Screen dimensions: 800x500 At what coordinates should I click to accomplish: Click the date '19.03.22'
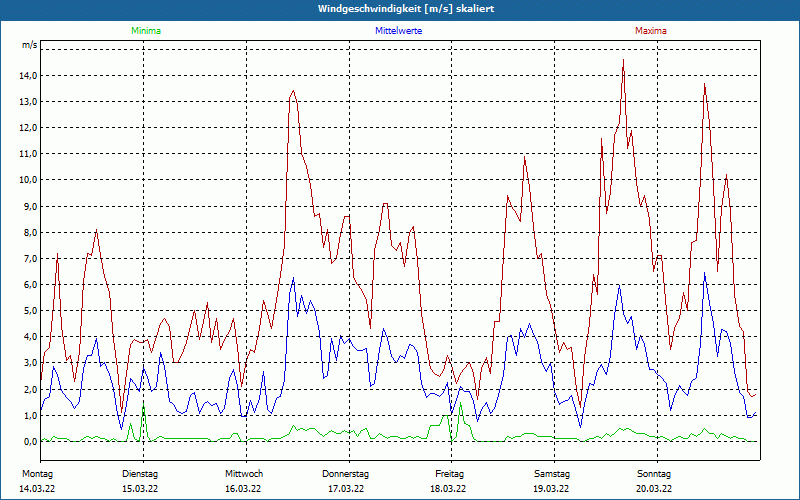pos(551,488)
